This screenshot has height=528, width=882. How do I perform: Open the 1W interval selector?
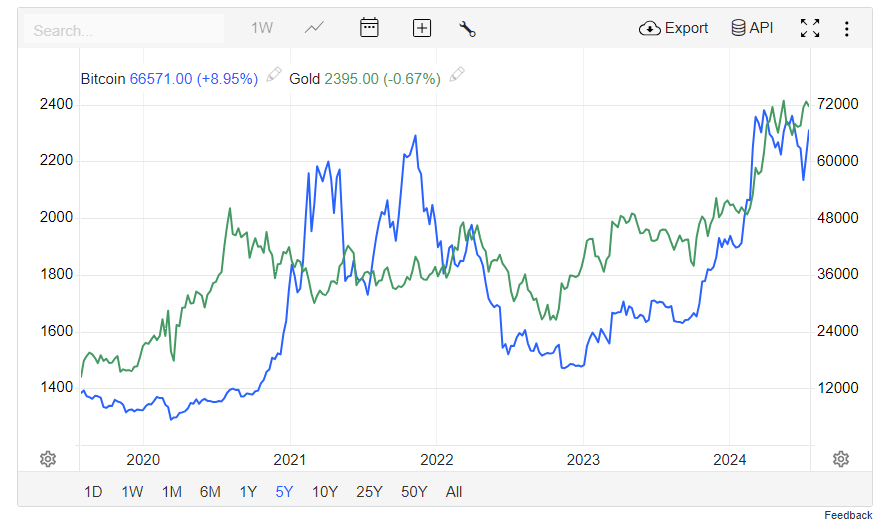tap(262, 28)
